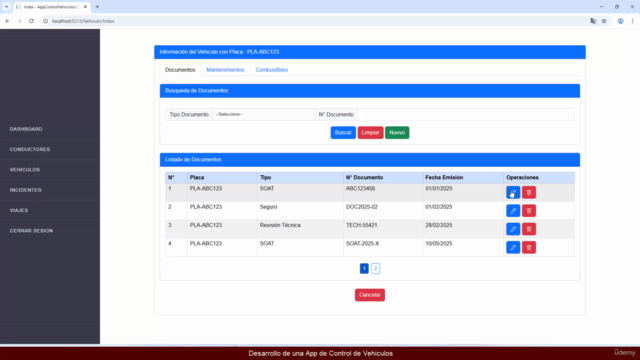The width and height of the screenshot is (640, 360).
Task: Select CERRAR SESION in the sidebar
Action: 31,231
